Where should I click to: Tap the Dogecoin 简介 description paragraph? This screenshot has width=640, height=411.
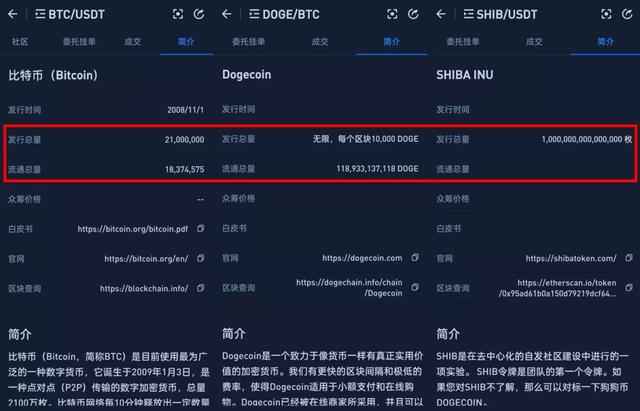point(322,379)
